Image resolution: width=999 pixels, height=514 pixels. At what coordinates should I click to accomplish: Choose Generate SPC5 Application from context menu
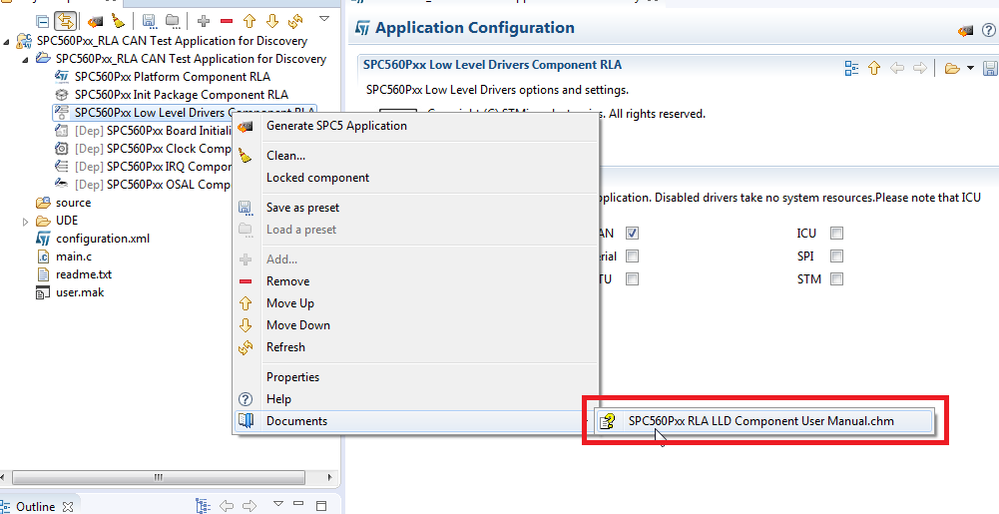[x=416, y=126]
